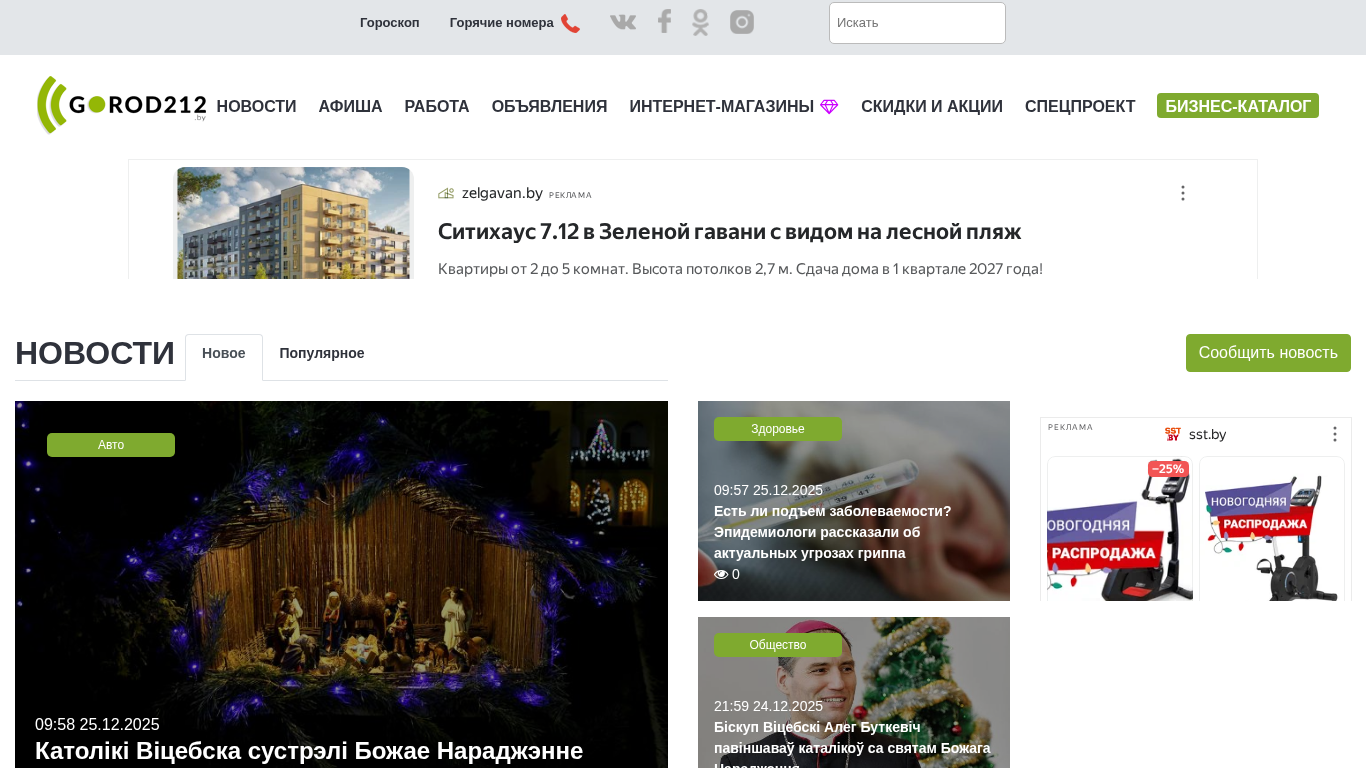Image resolution: width=1366 pixels, height=768 pixels.
Task: Click the eye views icon under the flu article
Action: coord(721,575)
